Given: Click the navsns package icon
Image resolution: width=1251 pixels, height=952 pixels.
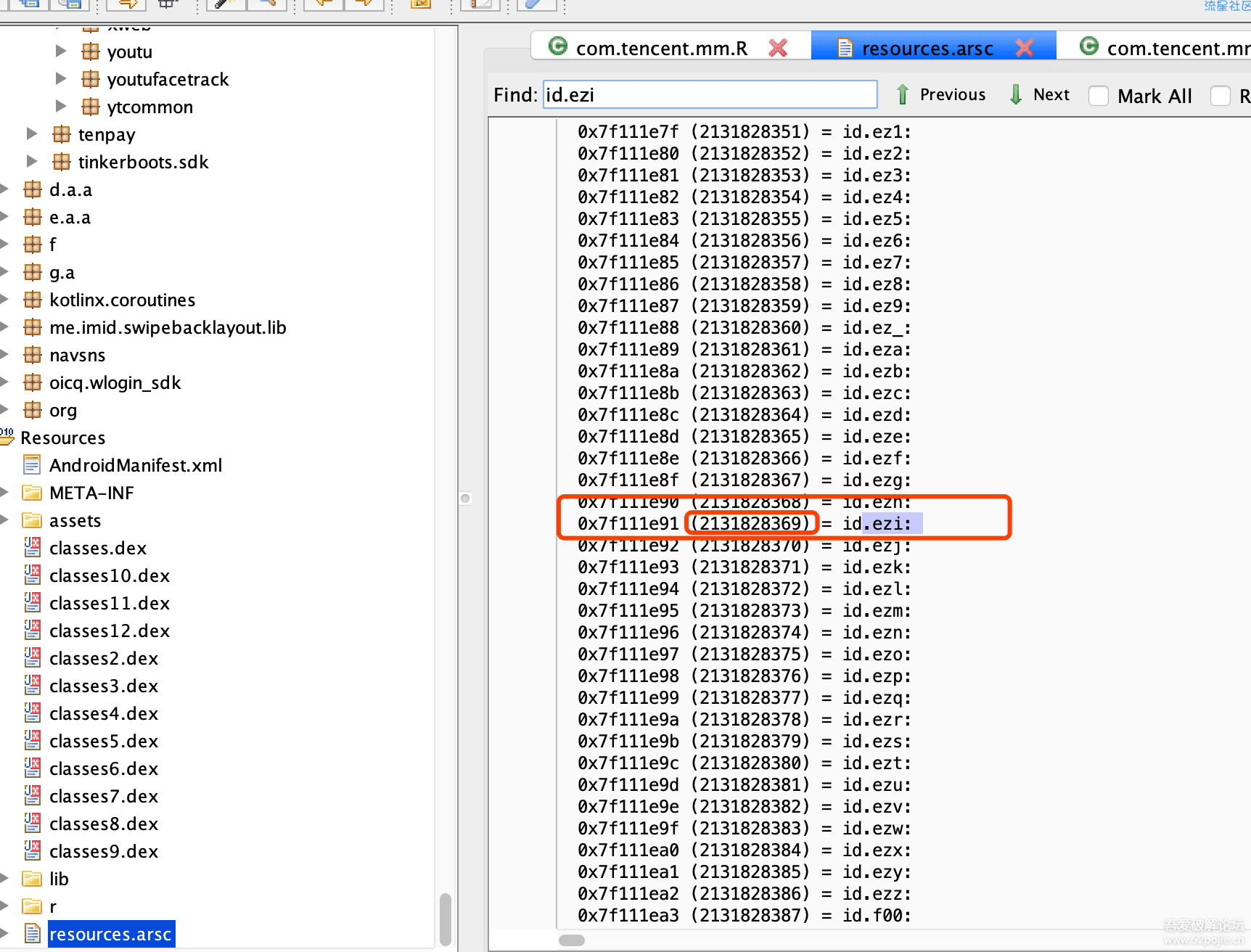Looking at the screenshot, I should coord(33,355).
